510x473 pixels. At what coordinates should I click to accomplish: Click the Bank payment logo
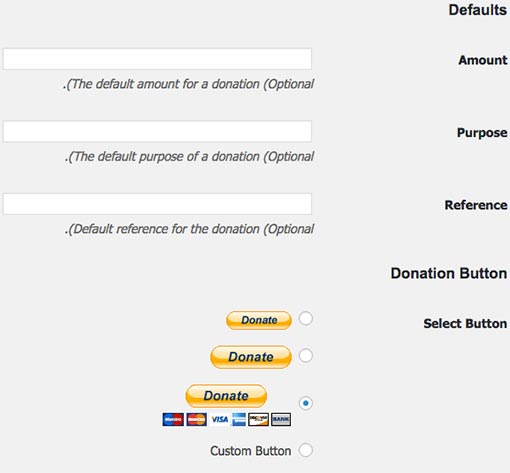tap(281, 419)
